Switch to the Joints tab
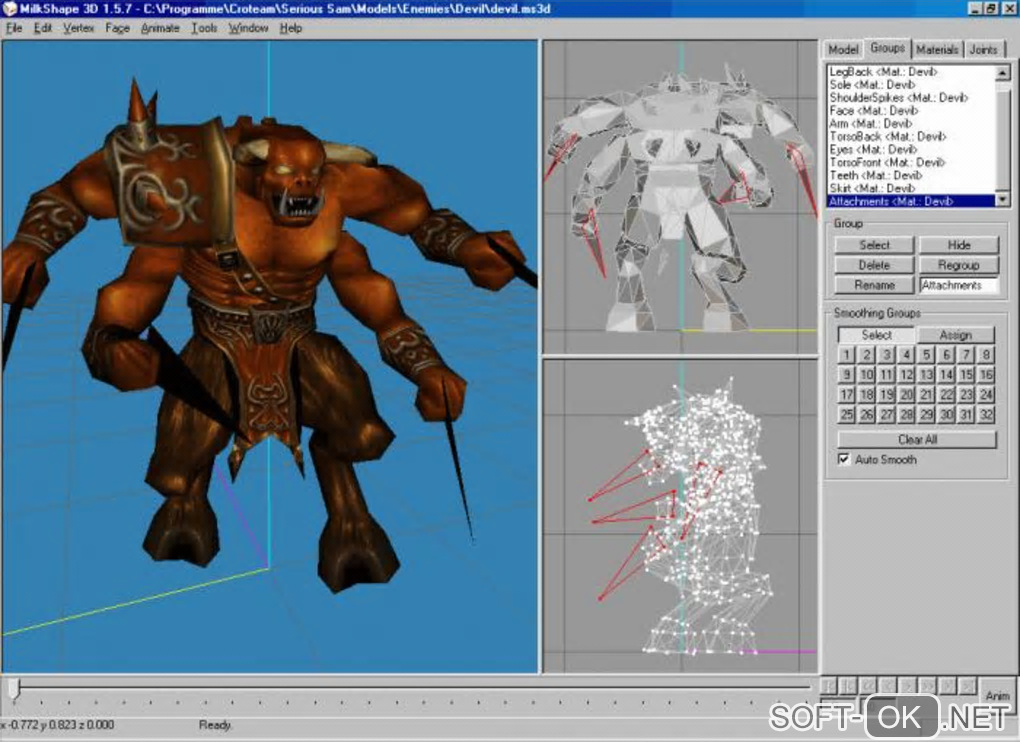The image size is (1020, 742). [983, 49]
